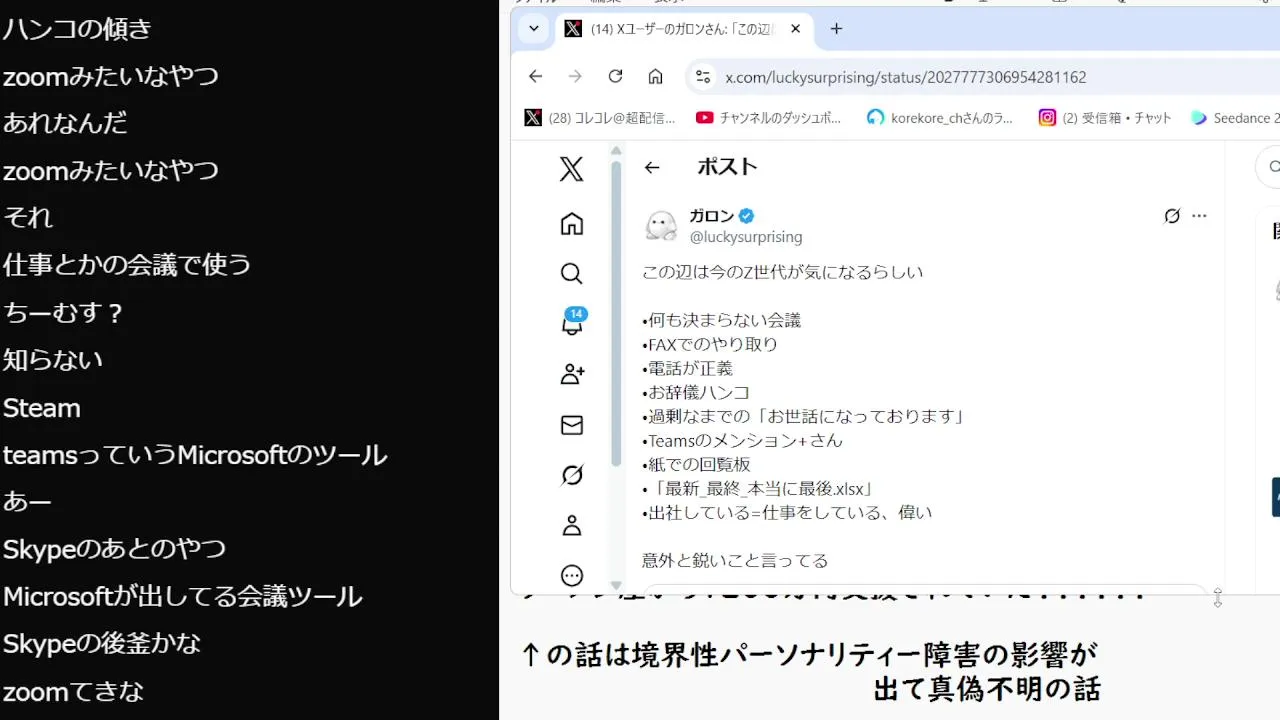Screen dimensions: 1280x720
Task: Click post line 「最新_最終_本当に最後.xlsx」
Action: (759, 488)
